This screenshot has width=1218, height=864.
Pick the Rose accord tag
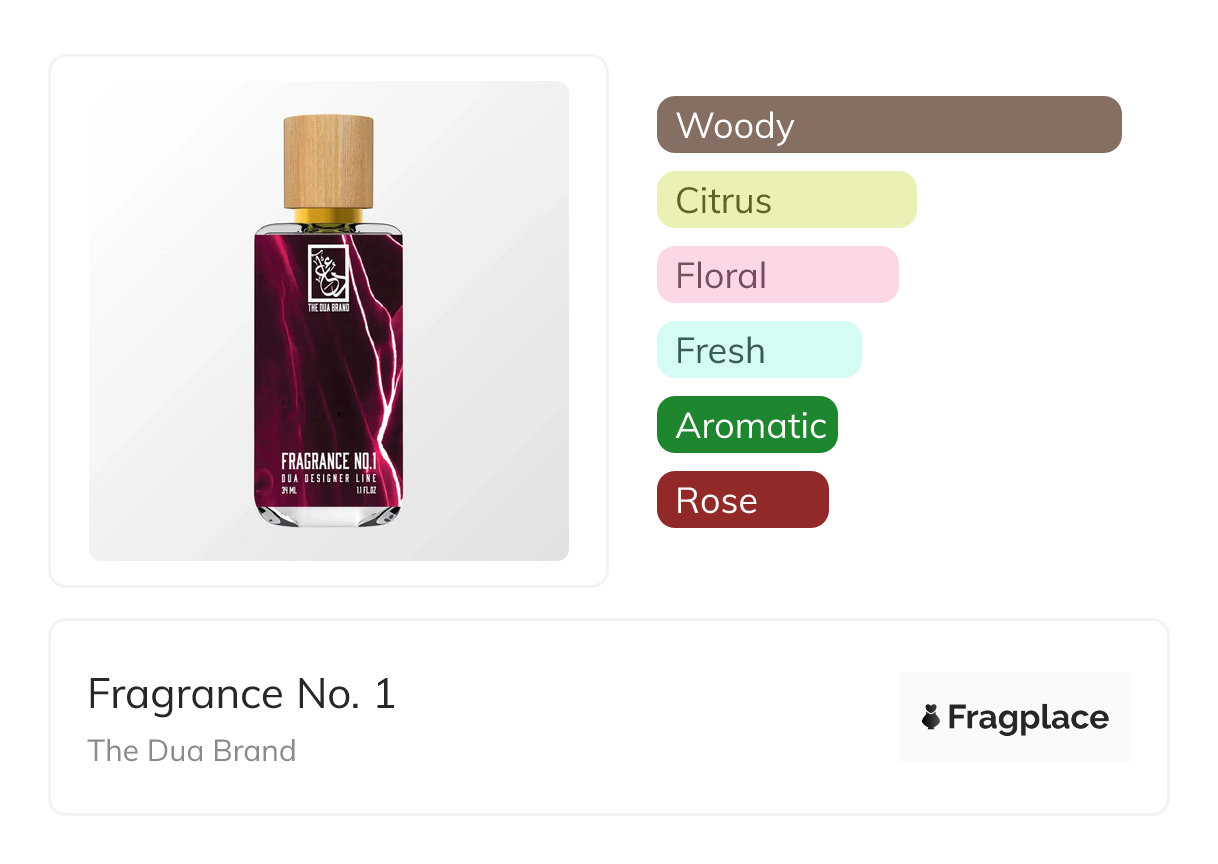point(742,500)
